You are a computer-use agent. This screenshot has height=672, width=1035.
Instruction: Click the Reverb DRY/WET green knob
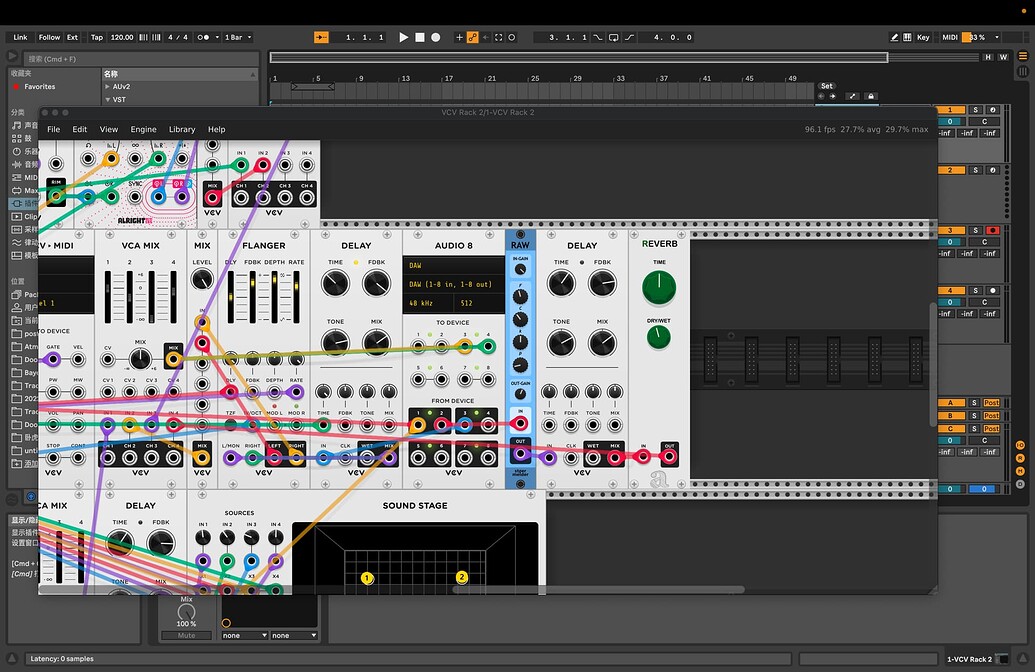658,337
